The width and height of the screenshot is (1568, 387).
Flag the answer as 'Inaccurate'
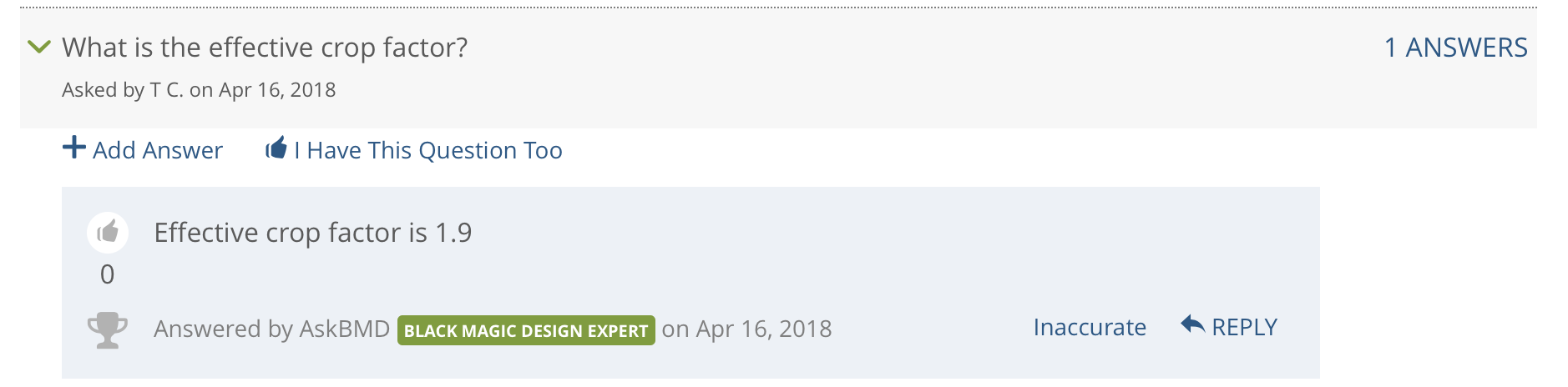click(x=1090, y=327)
